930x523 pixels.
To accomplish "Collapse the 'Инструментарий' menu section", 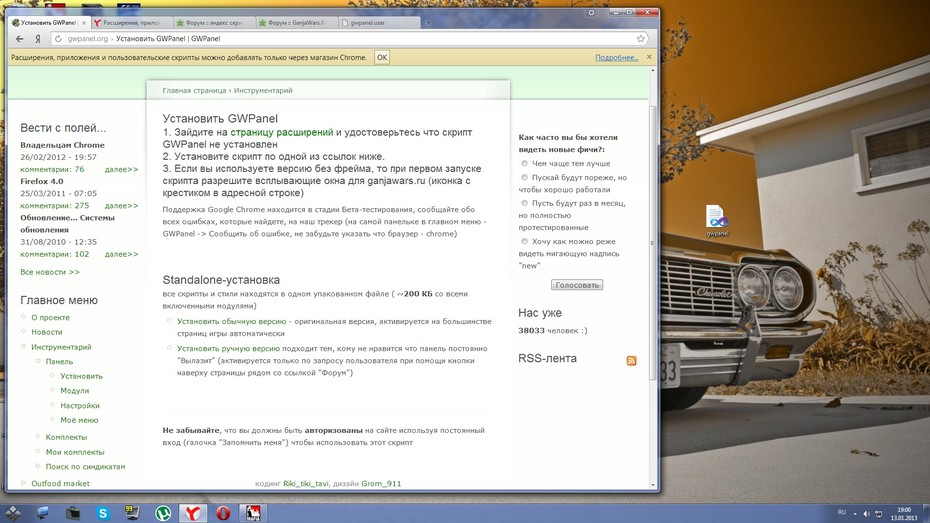I will 24,346.
